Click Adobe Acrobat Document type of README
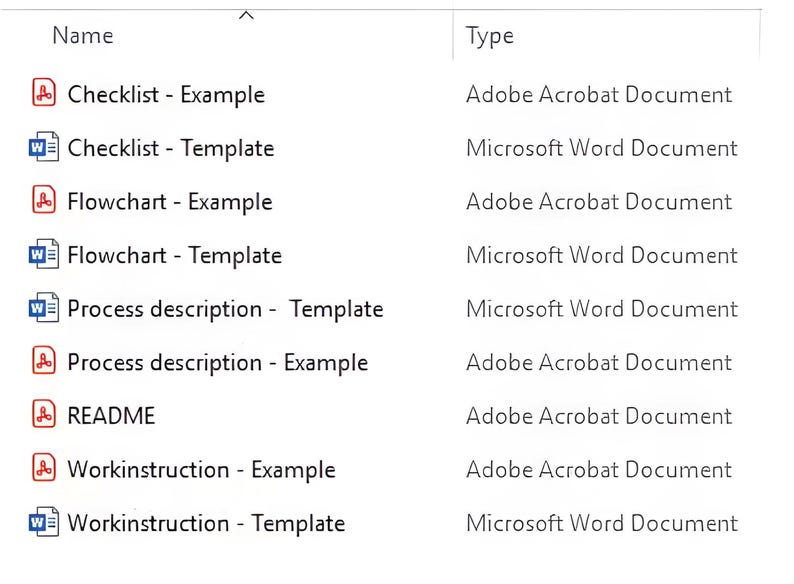Viewport: 794px width, 584px height. [x=599, y=416]
